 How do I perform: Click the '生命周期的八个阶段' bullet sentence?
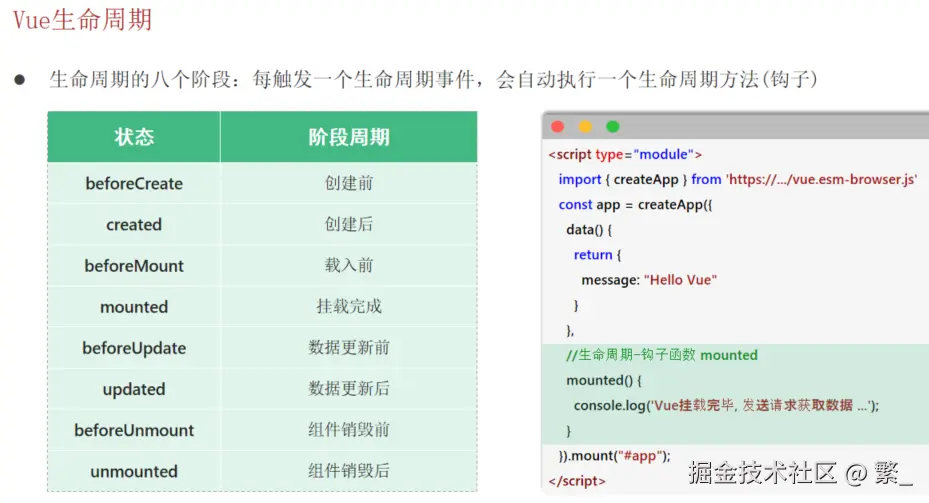[433, 79]
